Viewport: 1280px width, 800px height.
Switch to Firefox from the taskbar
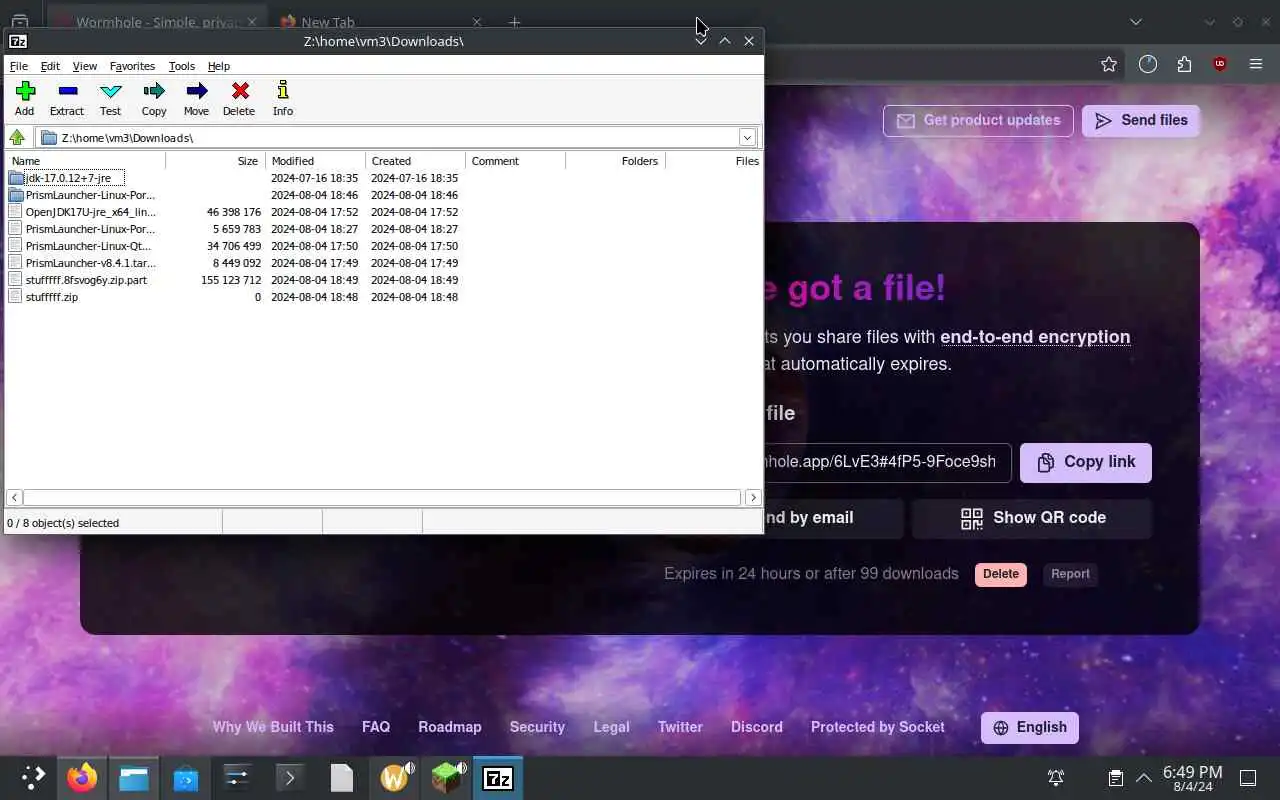pos(82,777)
